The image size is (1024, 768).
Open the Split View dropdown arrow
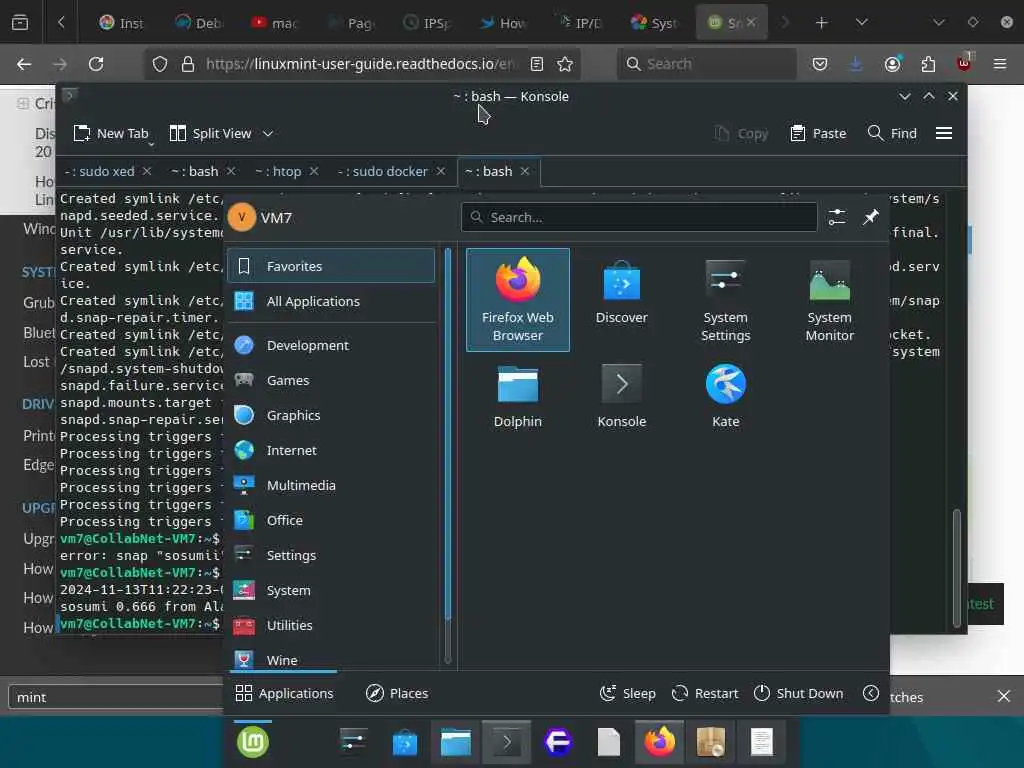pyautogui.click(x=268, y=133)
